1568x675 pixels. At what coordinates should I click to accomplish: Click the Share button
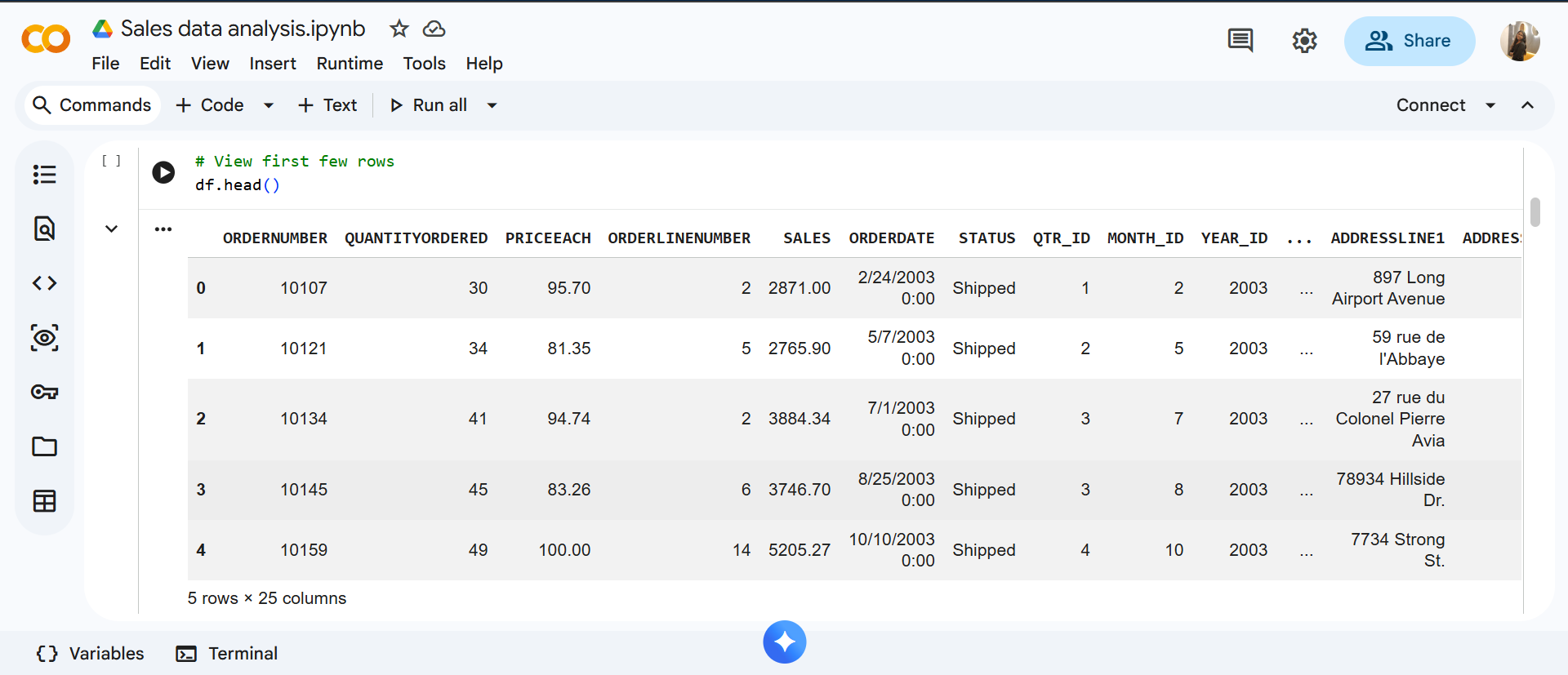1409,41
